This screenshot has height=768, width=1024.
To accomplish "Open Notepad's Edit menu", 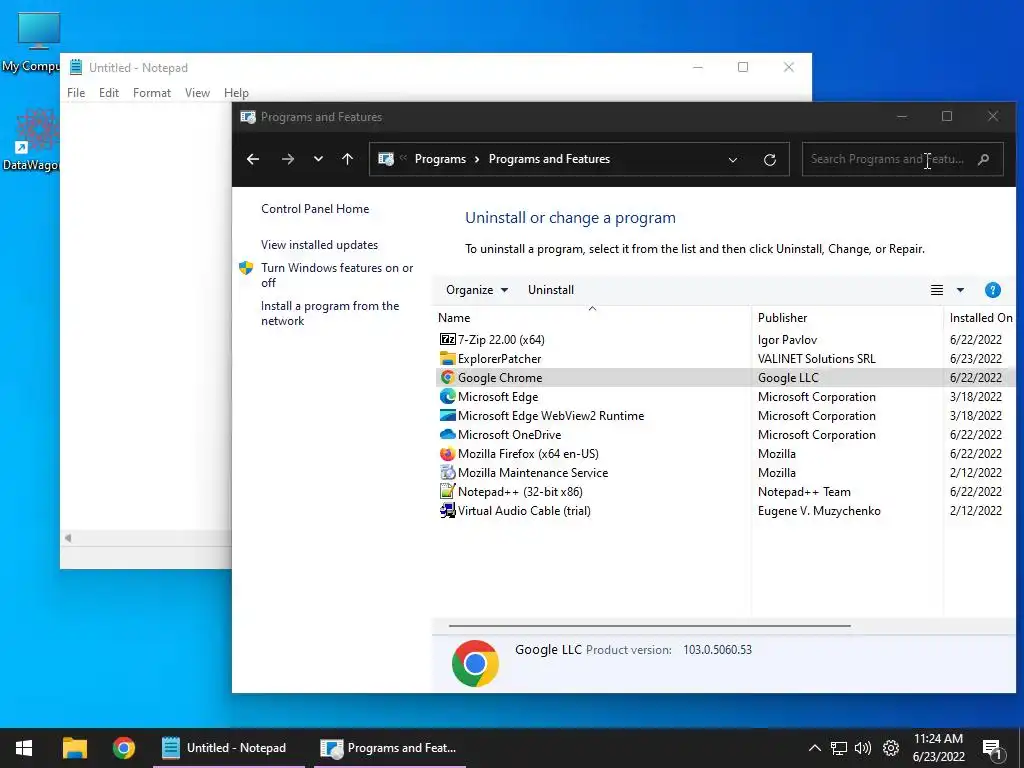I will [x=109, y=93].
